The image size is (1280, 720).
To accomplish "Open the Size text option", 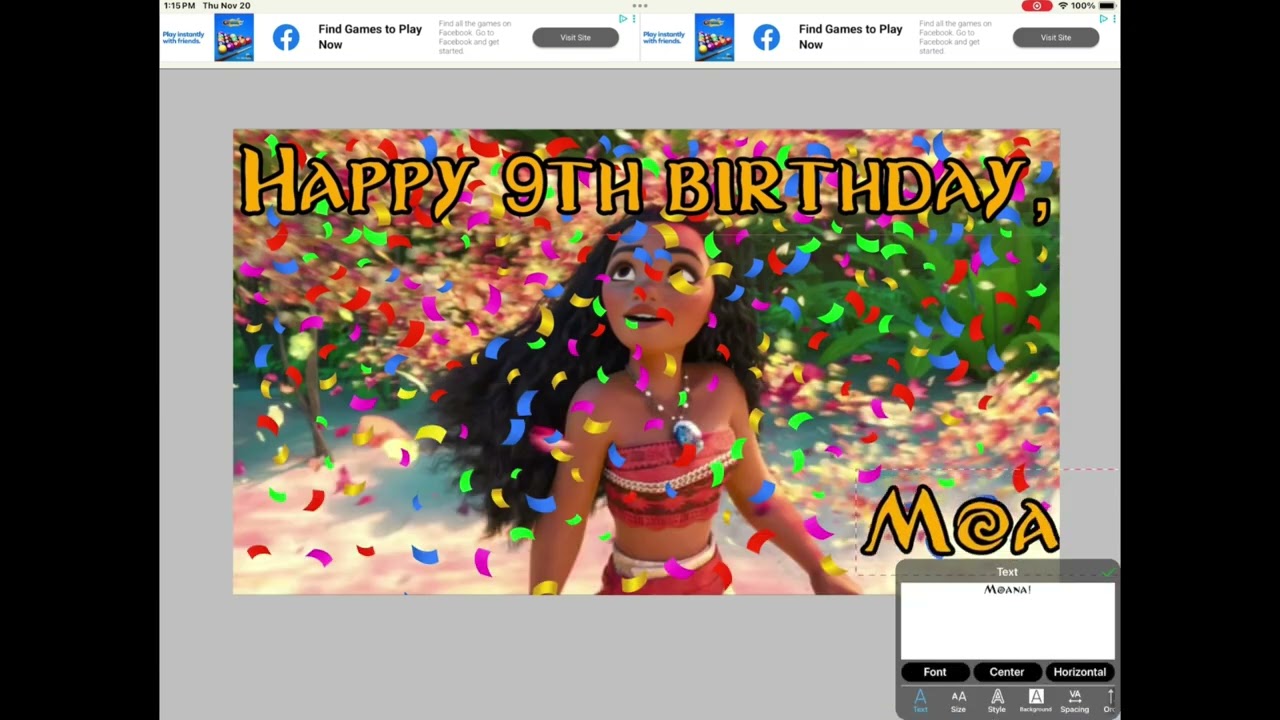I will 958,701.
